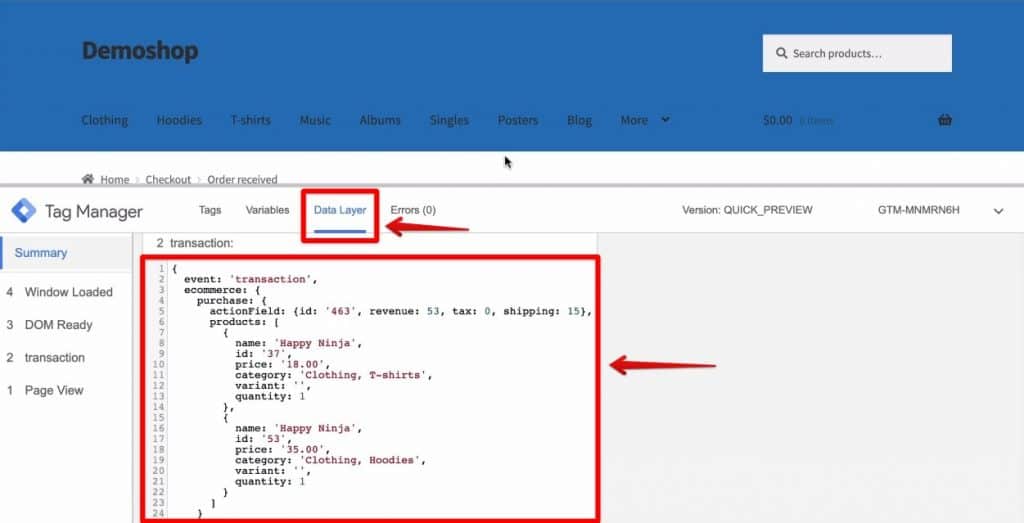Open the Errors (0) tab
This screenshot has width=1024, height=523.
coord(413,210)
